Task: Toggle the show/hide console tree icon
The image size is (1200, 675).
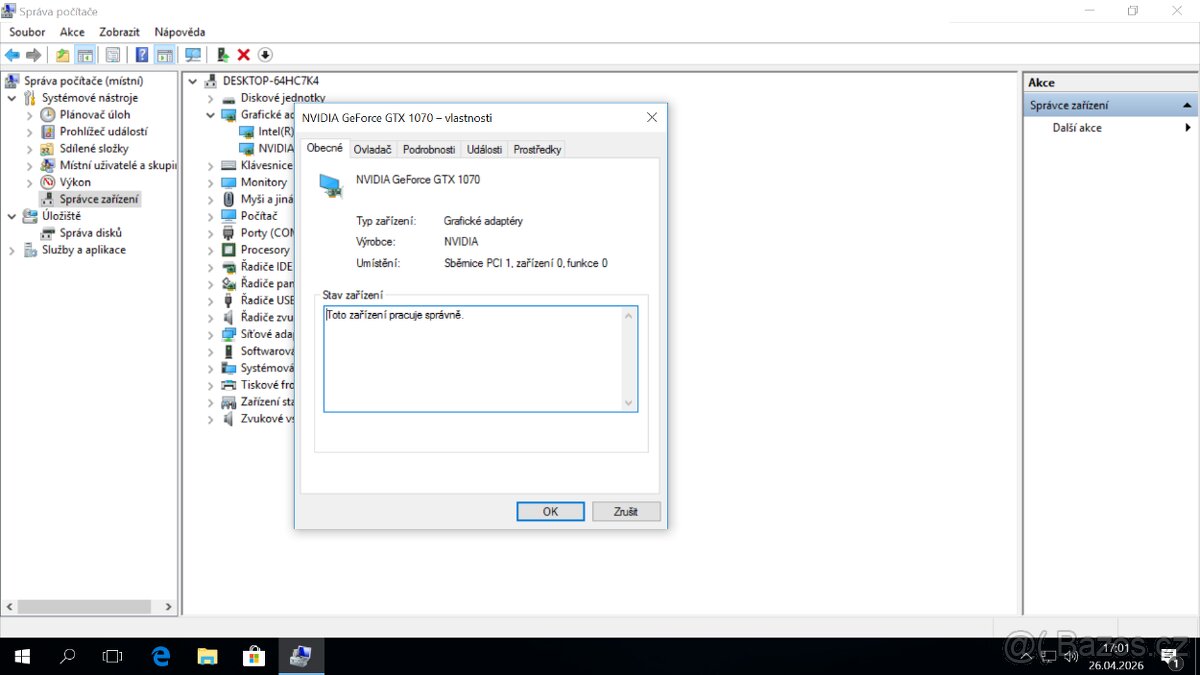Action: click(x=86, y=55)
